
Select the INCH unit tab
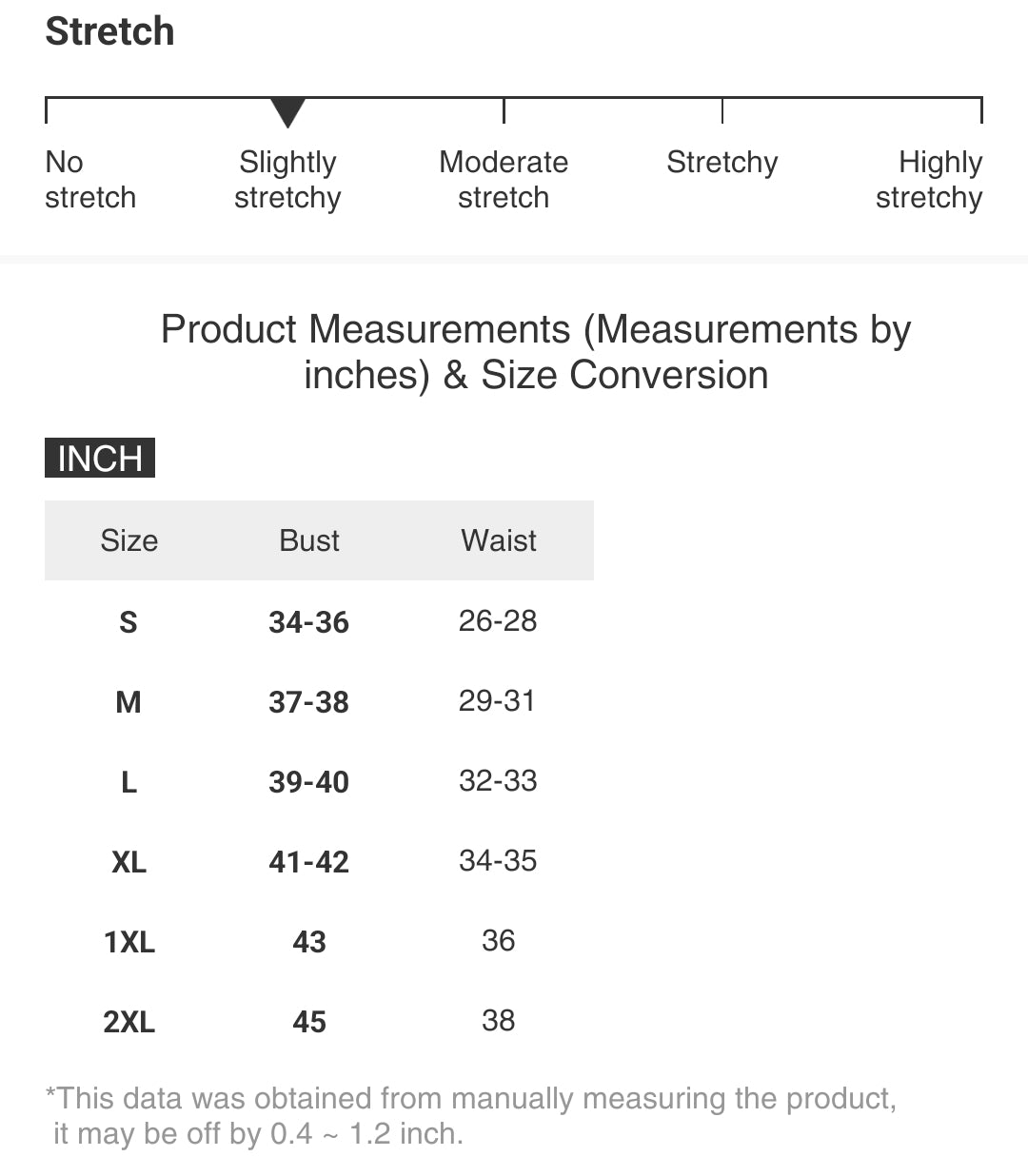(100, 459)
